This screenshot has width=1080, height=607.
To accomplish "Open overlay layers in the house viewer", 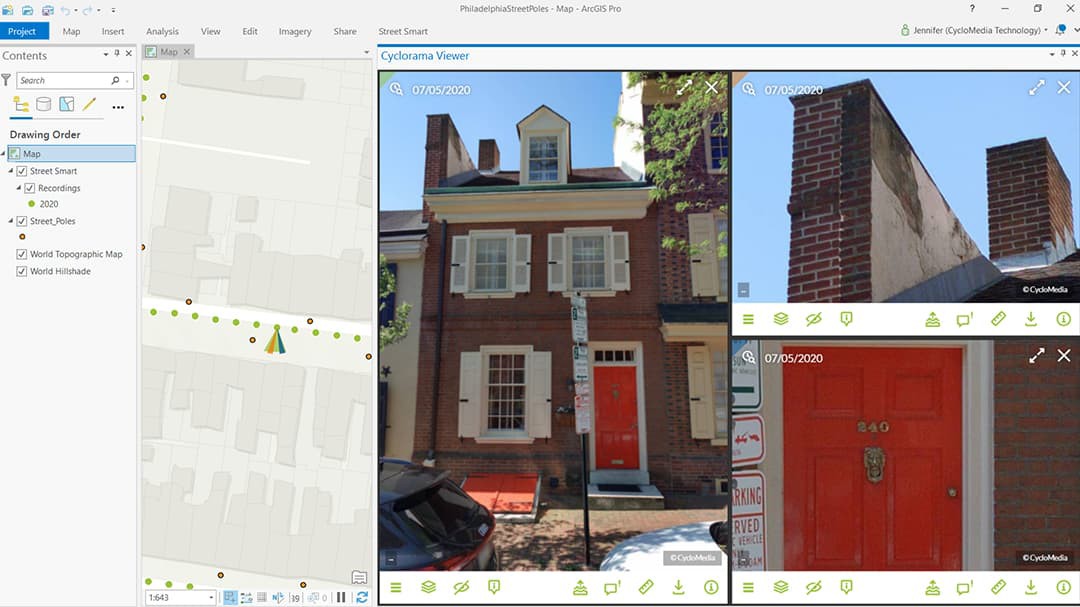I will click(428, 588).
